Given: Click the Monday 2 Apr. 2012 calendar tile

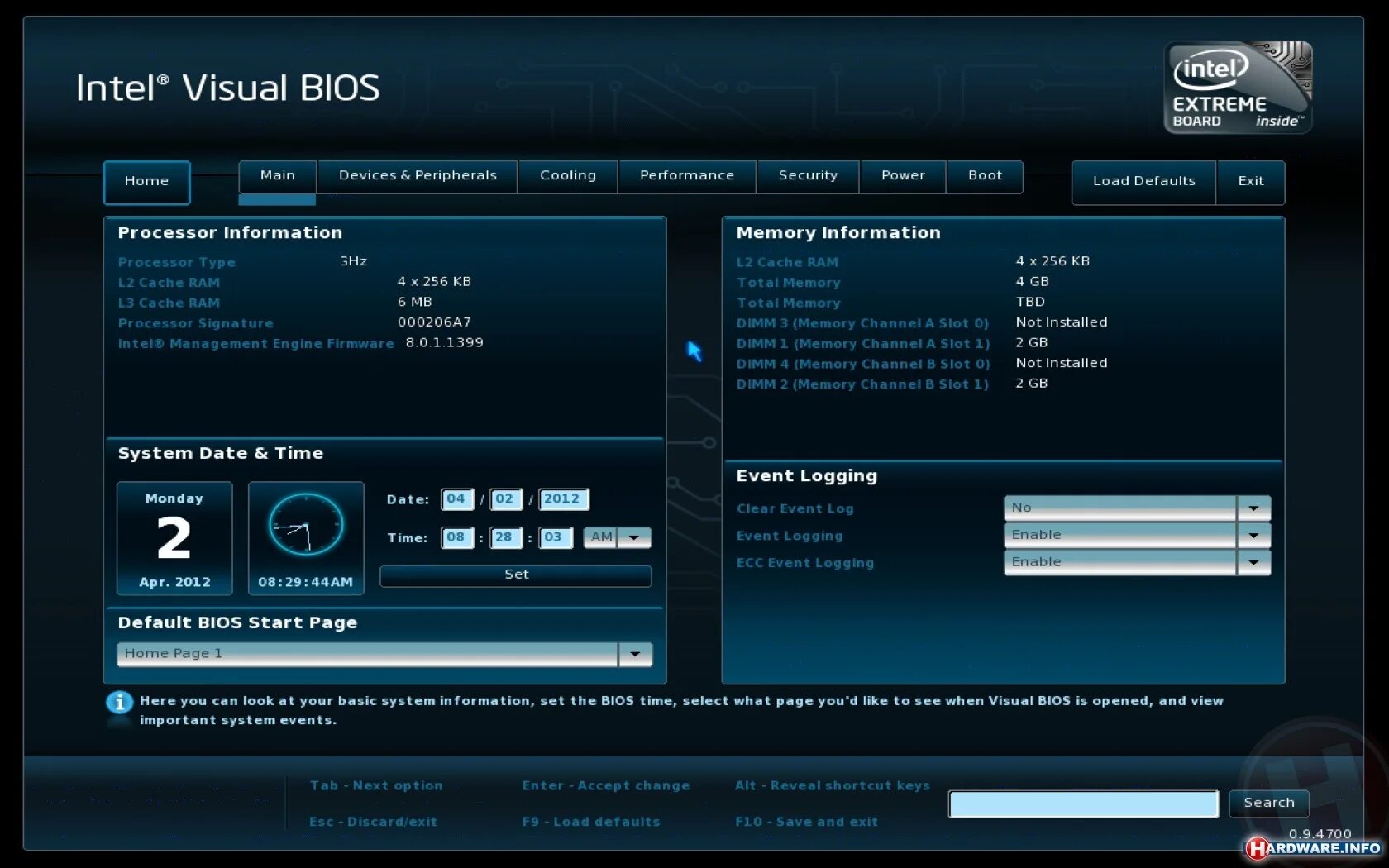Looking at the screenshot, I should pos(174,538).
